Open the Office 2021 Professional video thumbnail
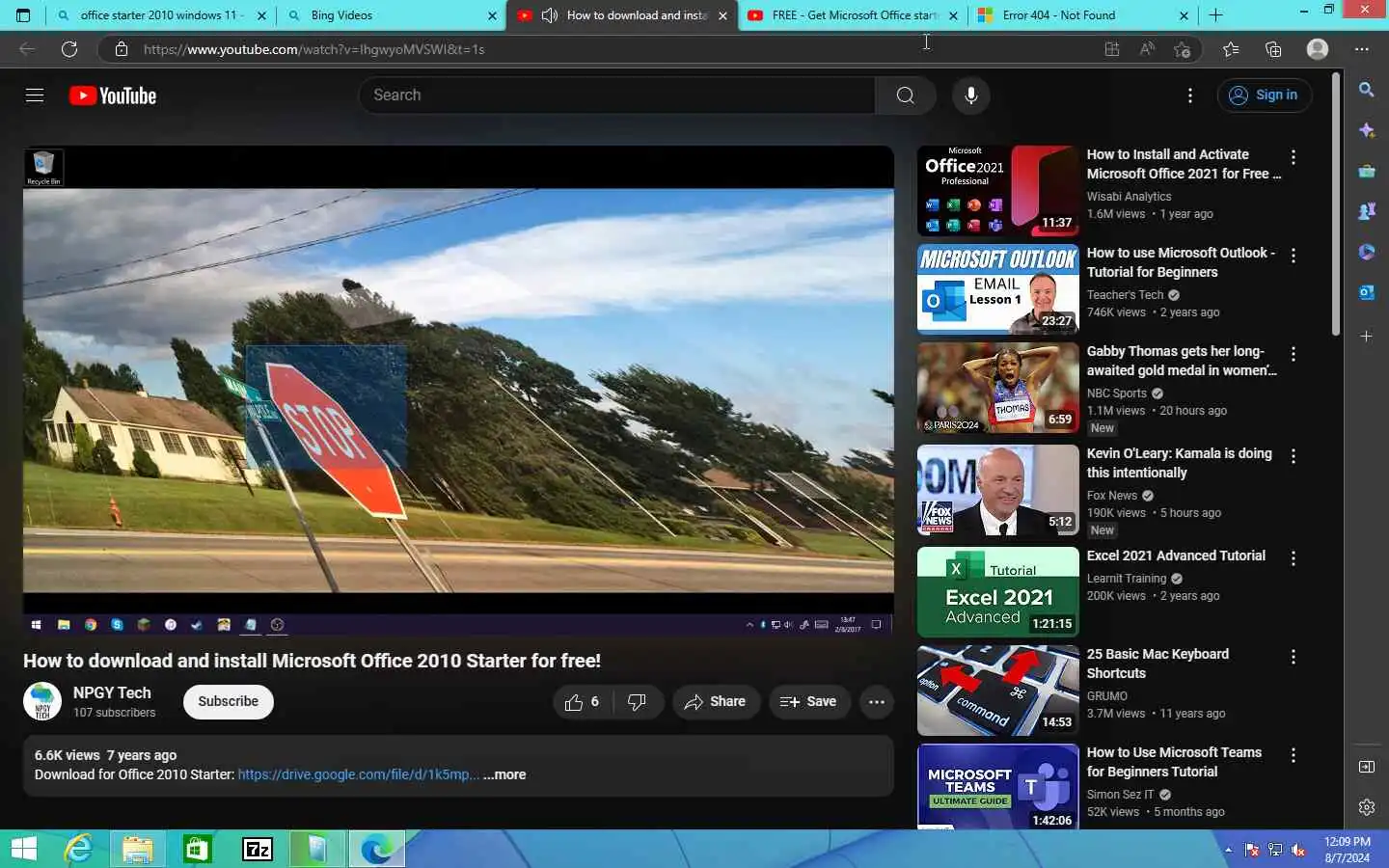 pos(997,191)
